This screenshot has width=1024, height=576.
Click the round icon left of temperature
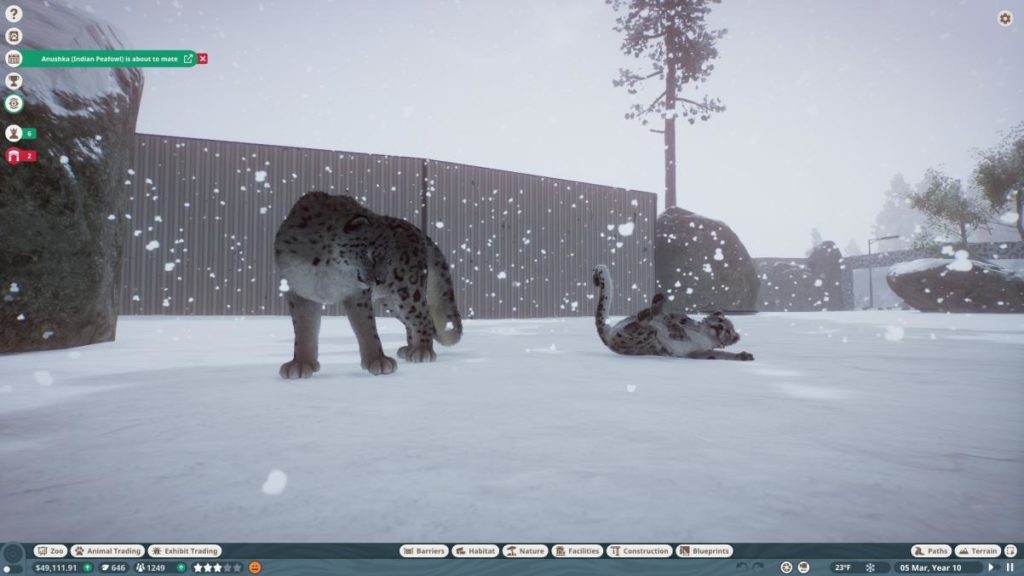pos(804,568)
